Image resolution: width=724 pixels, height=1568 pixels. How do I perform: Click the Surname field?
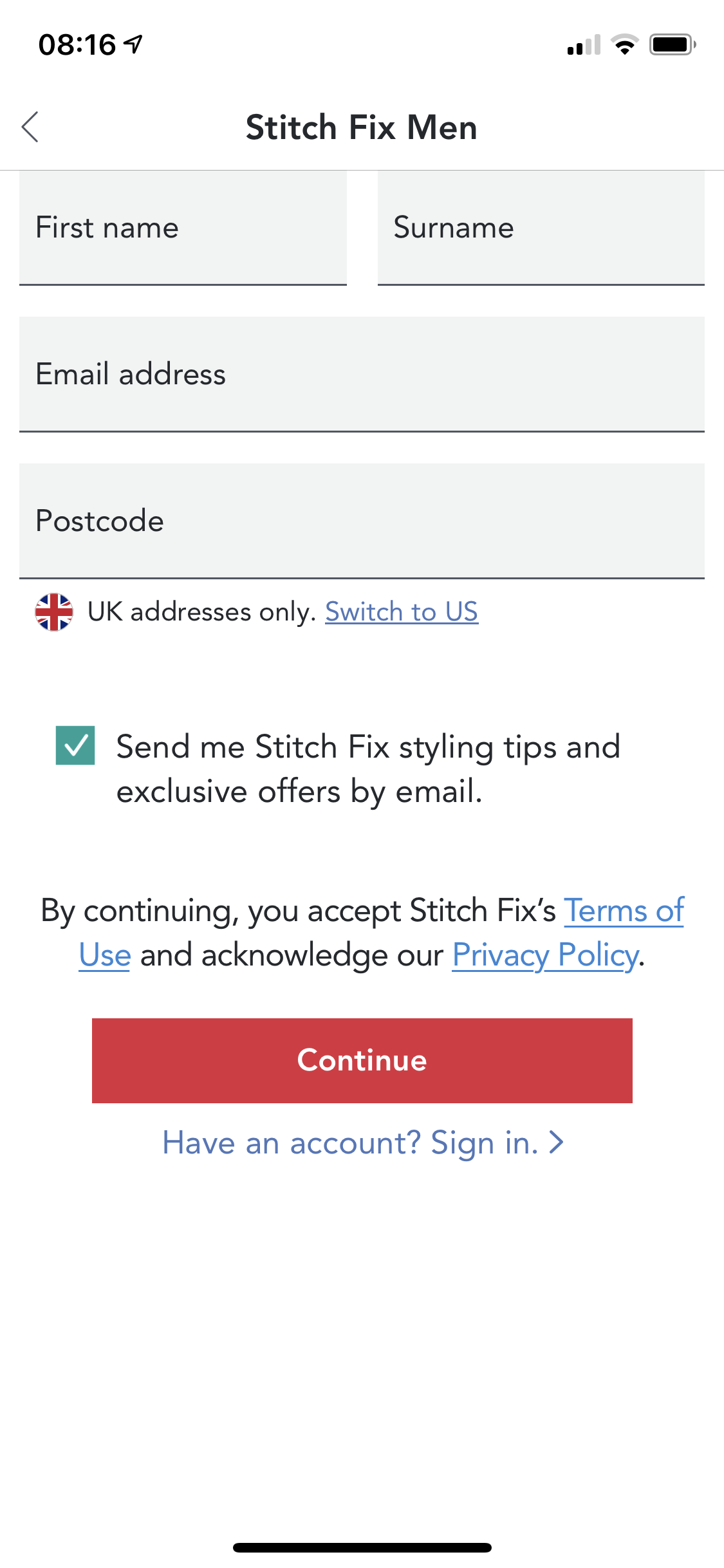[541, 228]
